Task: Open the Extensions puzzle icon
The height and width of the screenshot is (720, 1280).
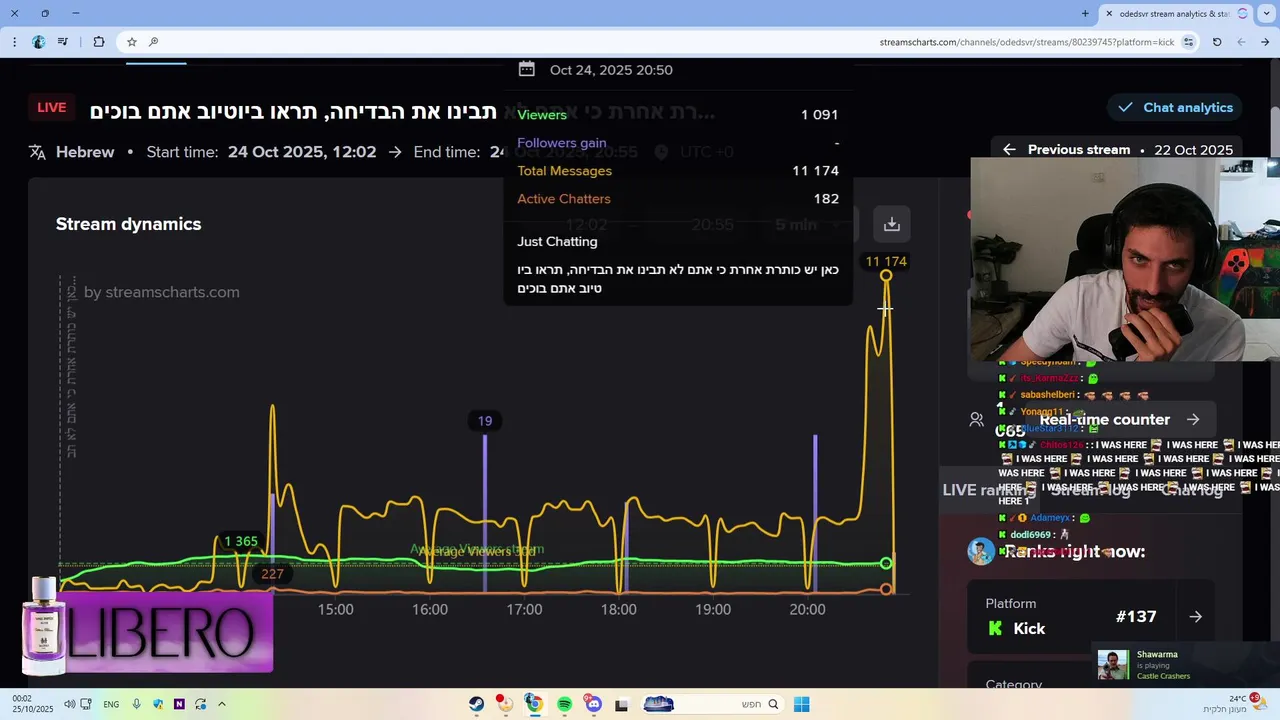Action: (99, 42)
